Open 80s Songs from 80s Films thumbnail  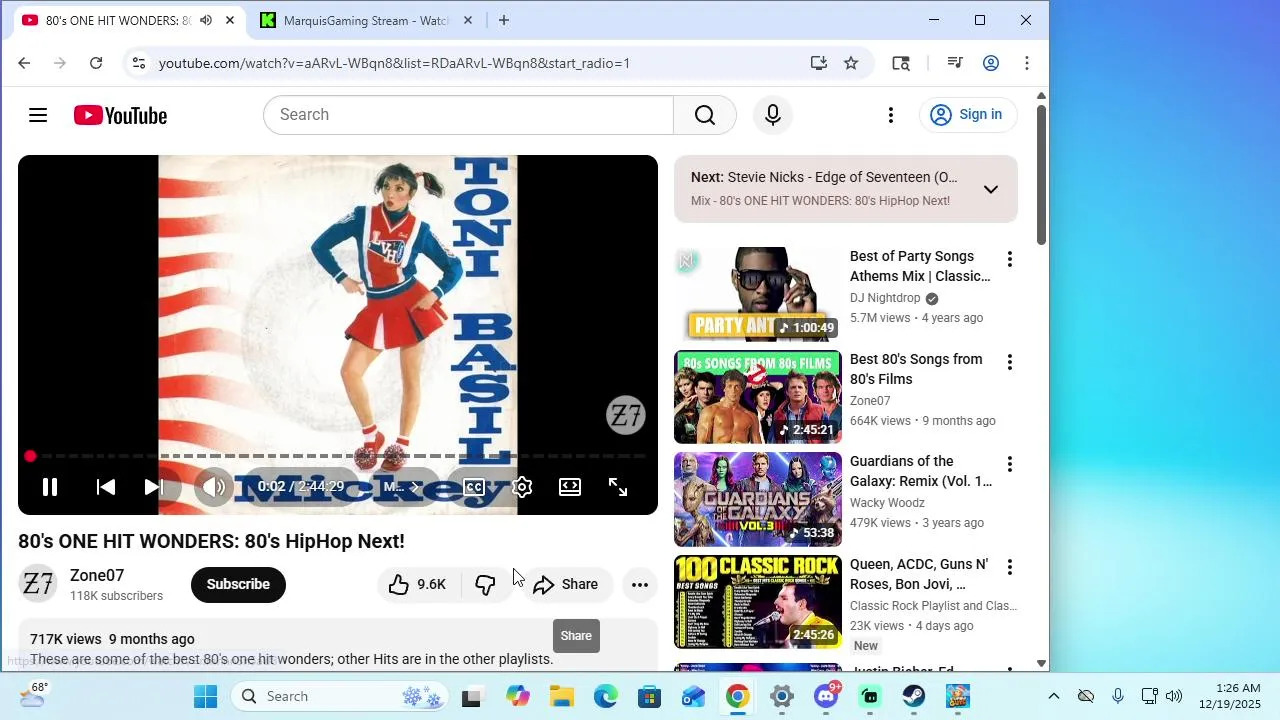(758, 397)
